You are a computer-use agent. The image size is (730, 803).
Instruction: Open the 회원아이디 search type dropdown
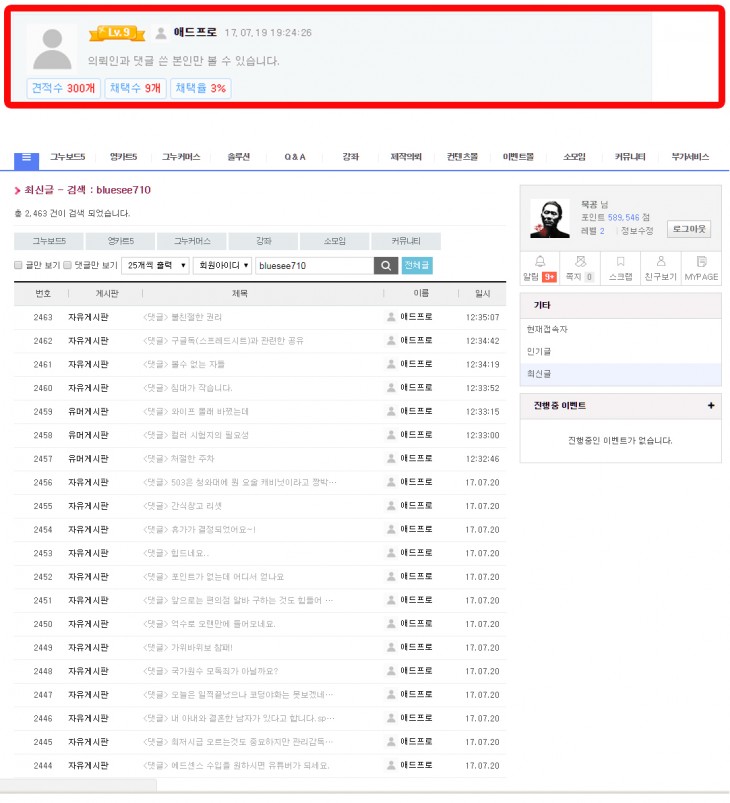click(222, 265)
